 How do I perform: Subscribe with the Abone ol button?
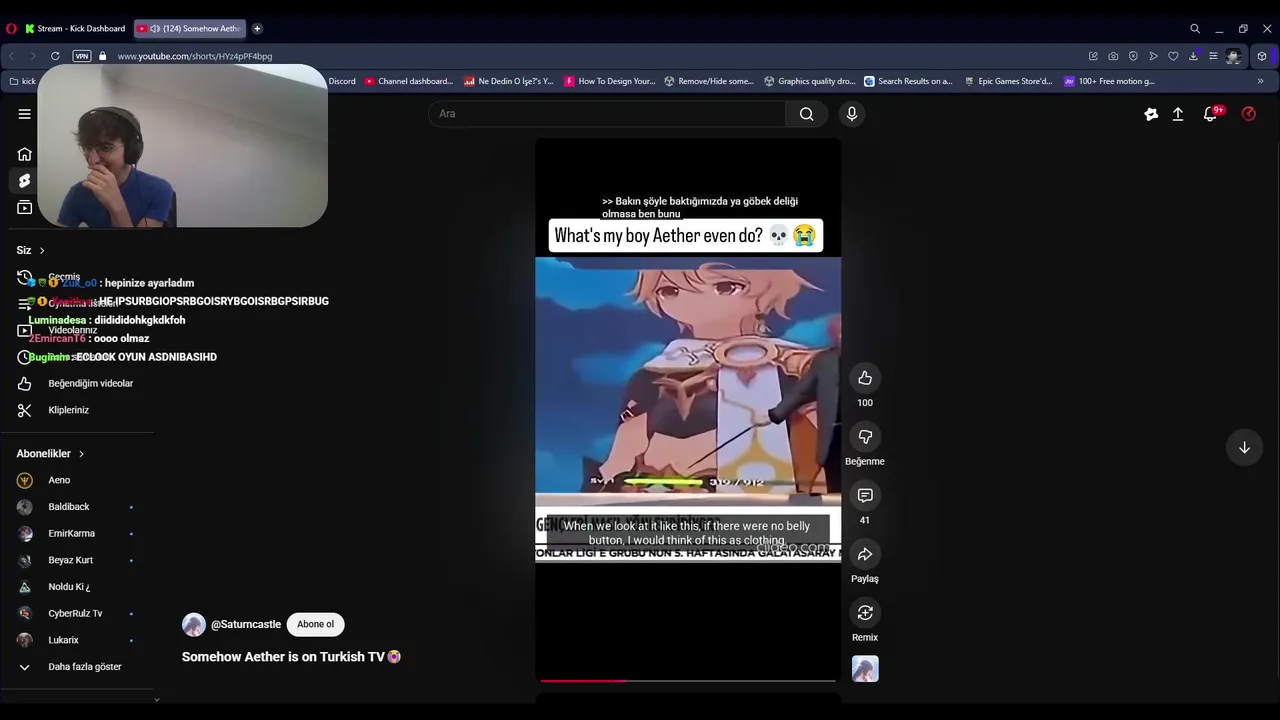(x=315, y=624)
